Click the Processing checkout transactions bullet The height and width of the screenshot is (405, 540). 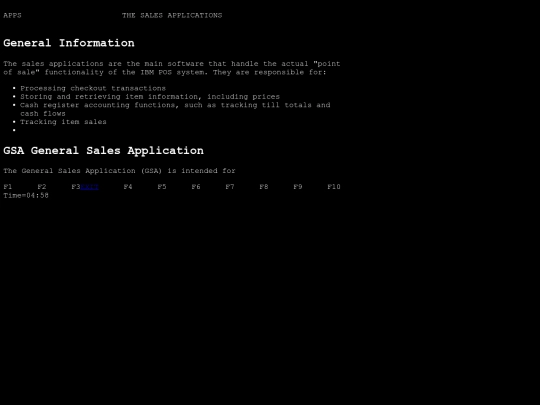coord(93,88)
